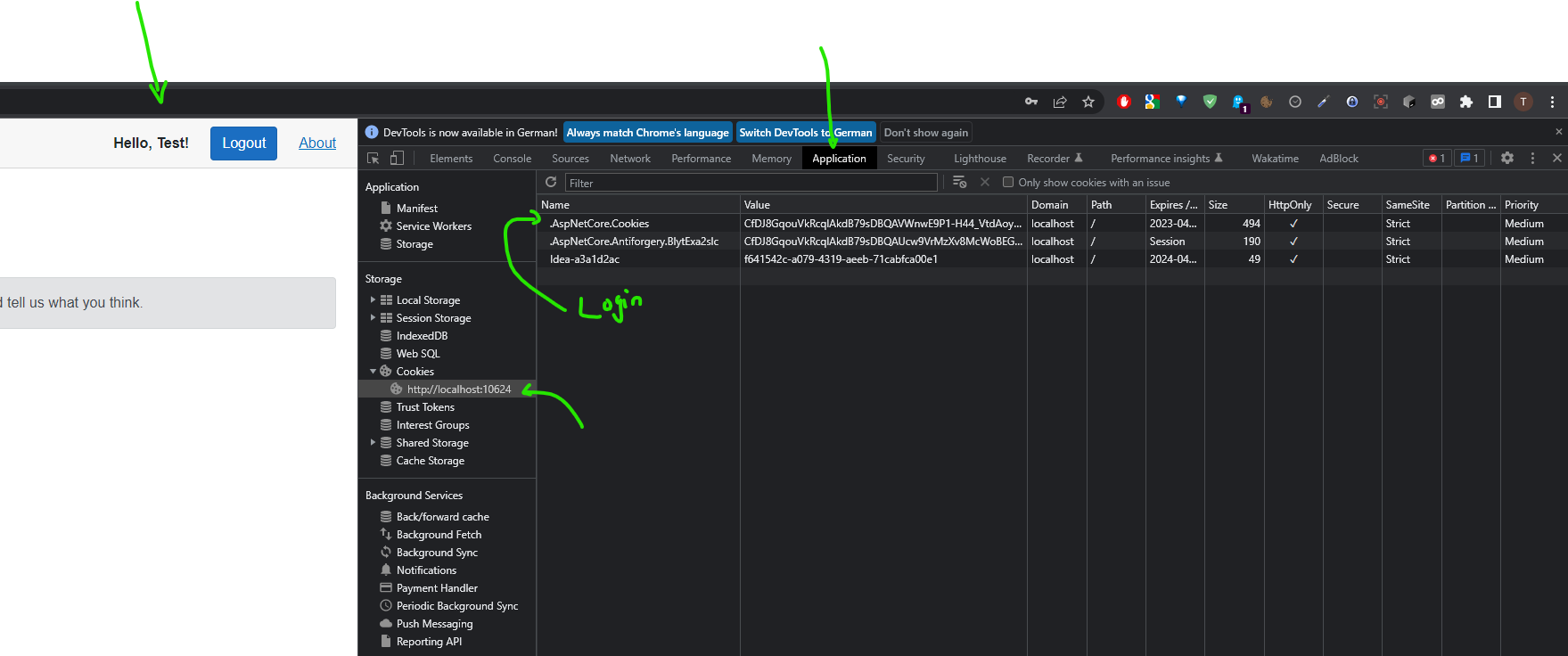Open DevTools settings gear
Viewport: 1568px width, 656px height.
[x=1507, y=158]
